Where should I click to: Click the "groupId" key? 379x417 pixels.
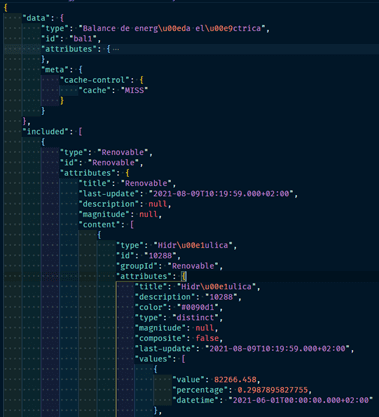click(x=137, y=266)
